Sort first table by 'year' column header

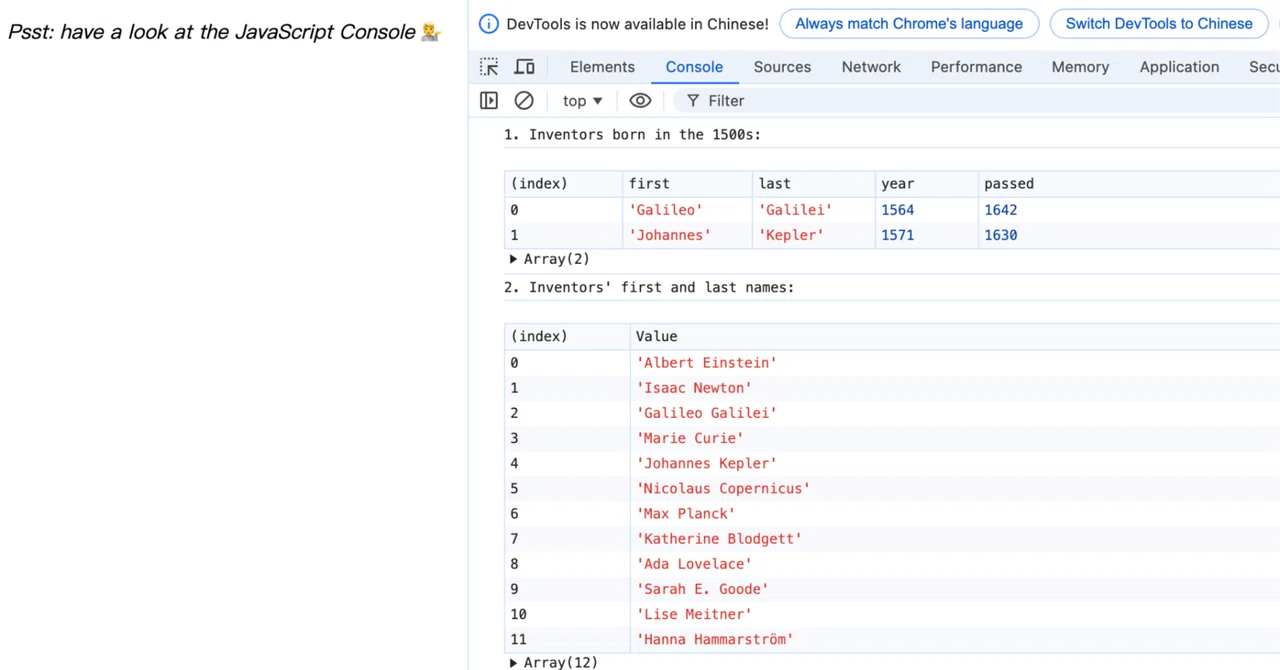point(926,184)
